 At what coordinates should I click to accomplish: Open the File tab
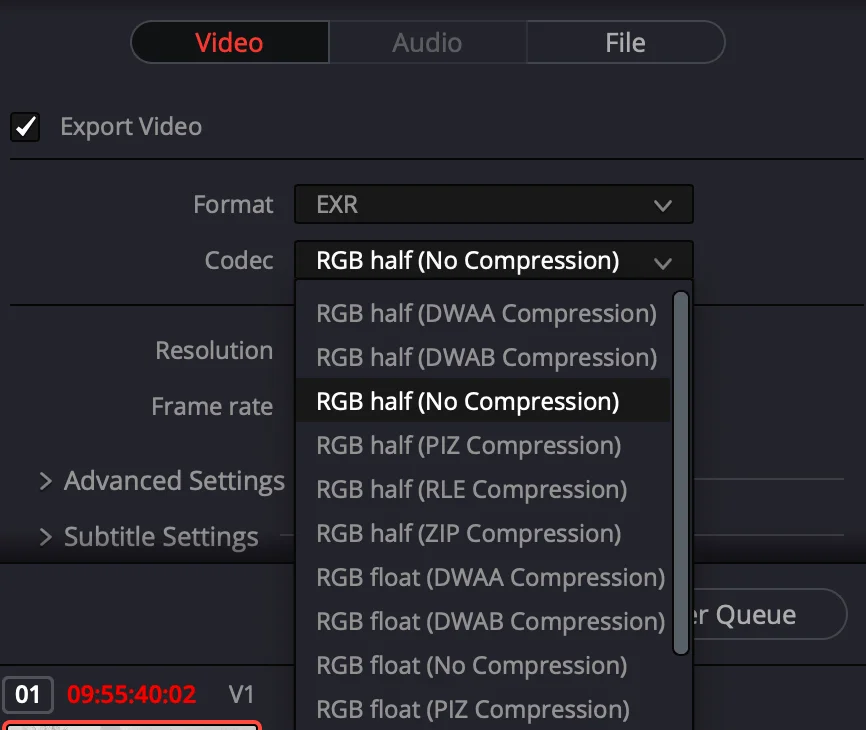(x=625, y=43)
